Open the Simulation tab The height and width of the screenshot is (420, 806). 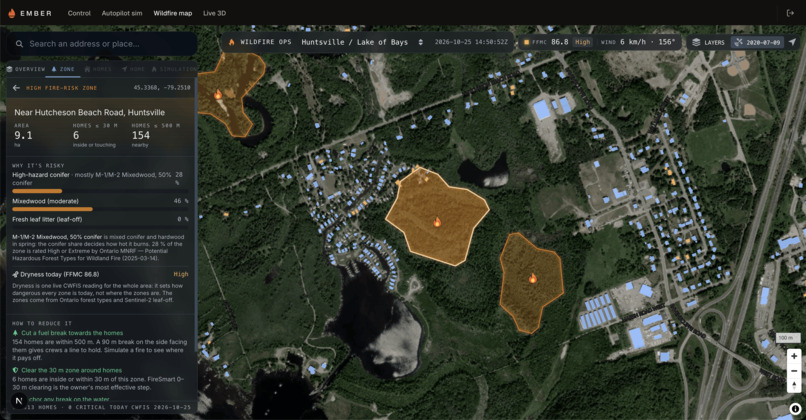pos(174,69)
